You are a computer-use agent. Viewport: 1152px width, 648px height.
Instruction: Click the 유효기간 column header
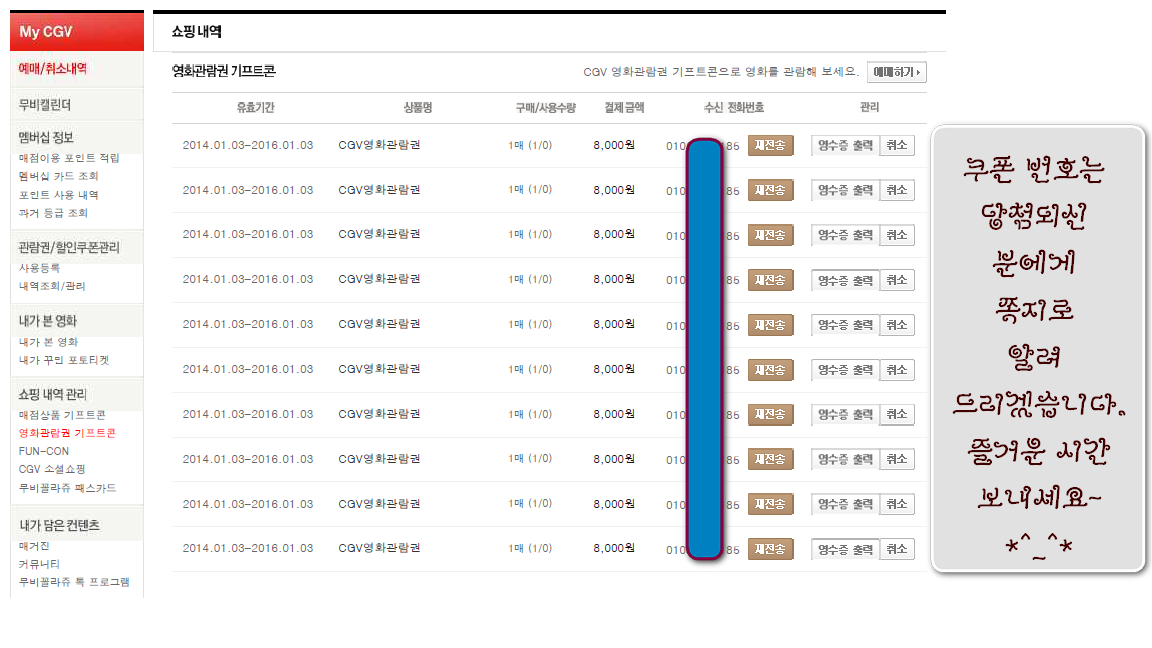256,107
